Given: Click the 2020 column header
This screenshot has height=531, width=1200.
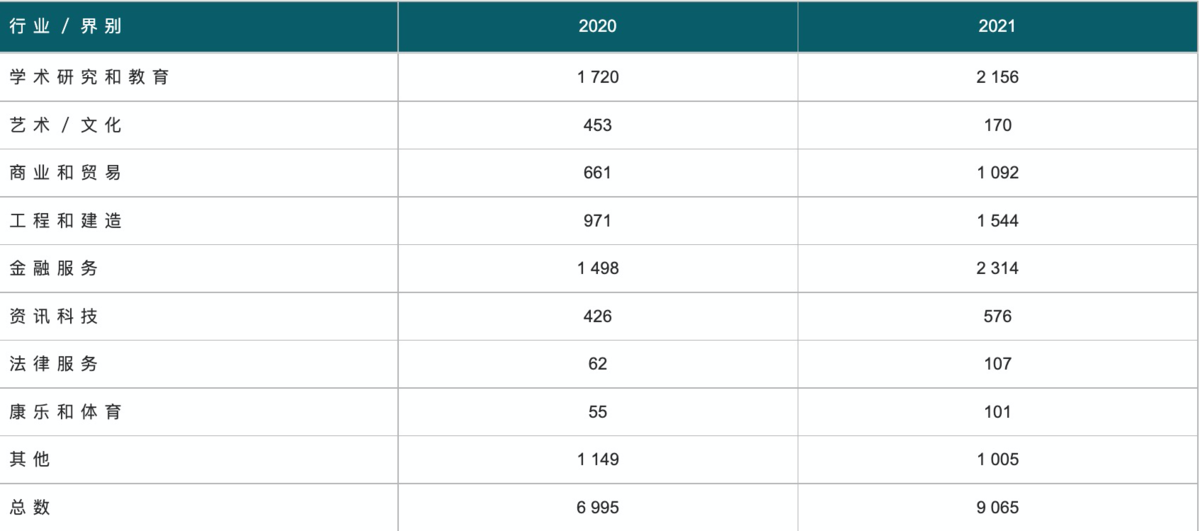Looking at the screenshot, I should (x=598, y=26).
